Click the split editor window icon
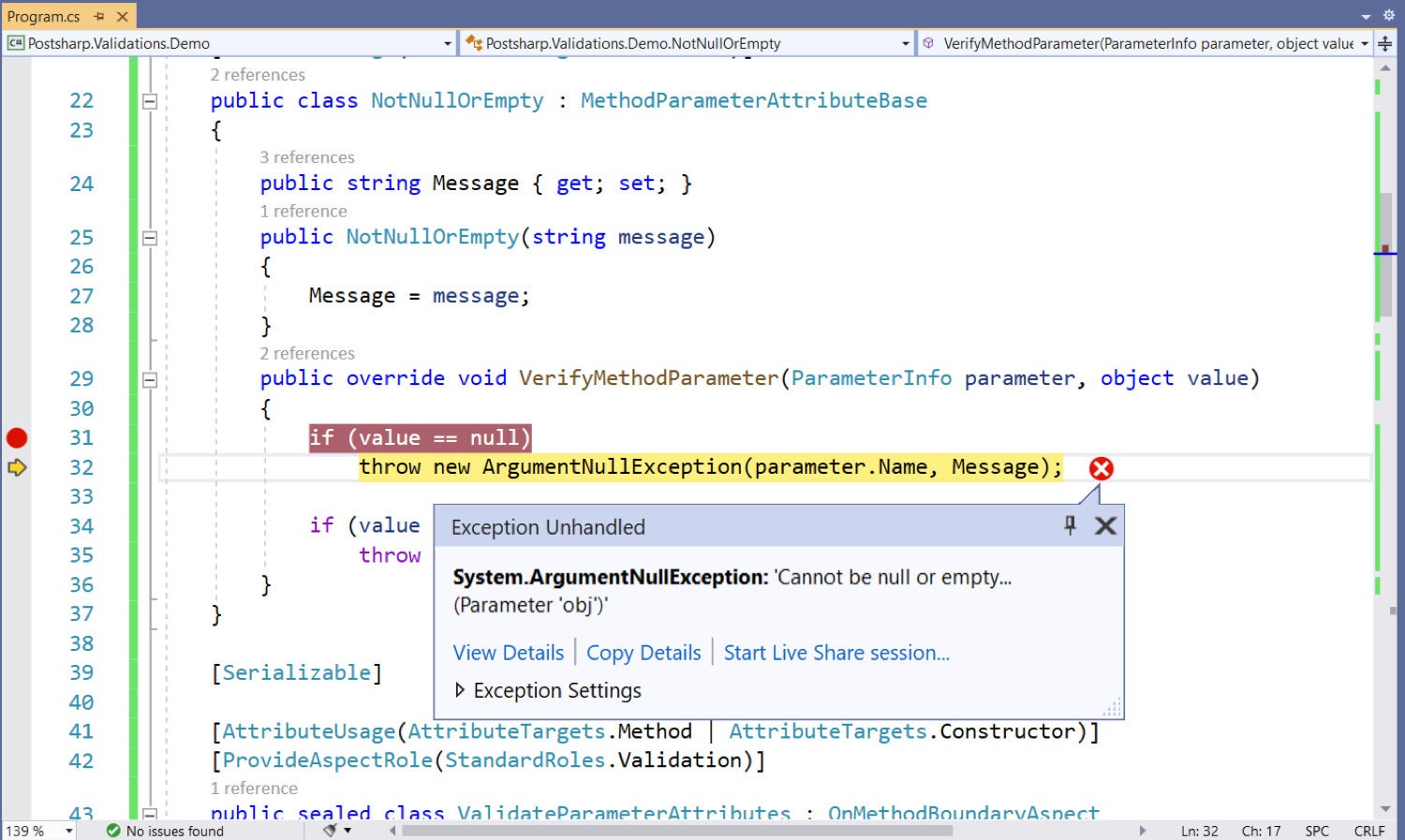Image resolution: width=1405 pixels, height=840 pixels. tap(1385, 43)
